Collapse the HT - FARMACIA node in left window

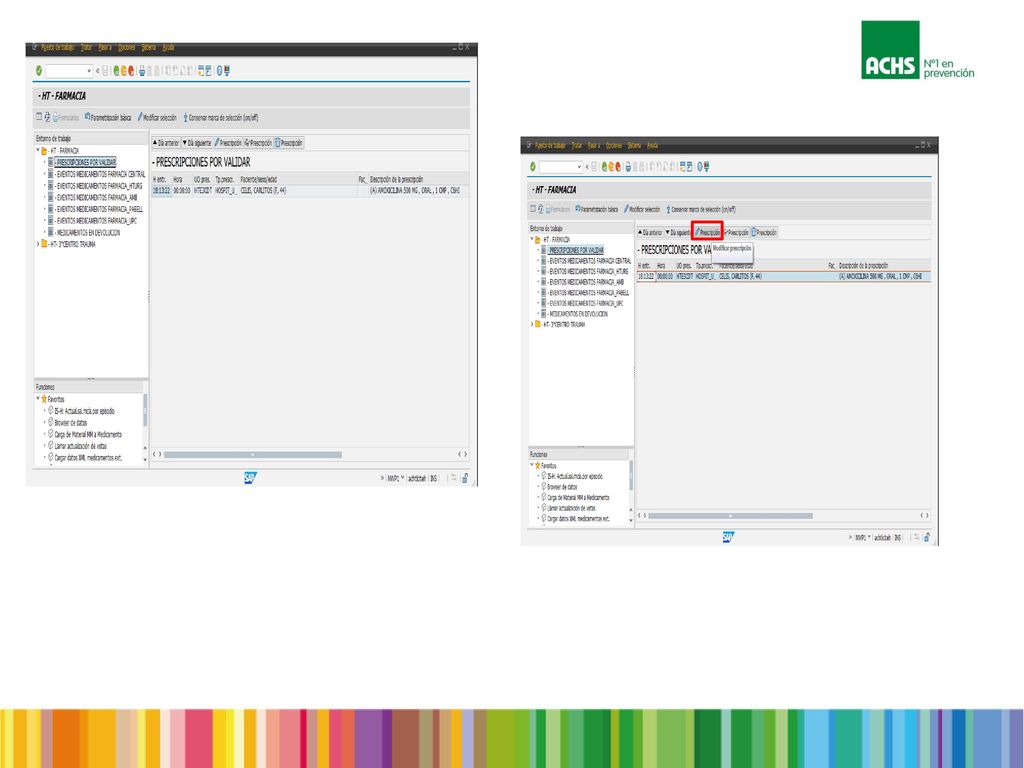[x=38, y=151]
